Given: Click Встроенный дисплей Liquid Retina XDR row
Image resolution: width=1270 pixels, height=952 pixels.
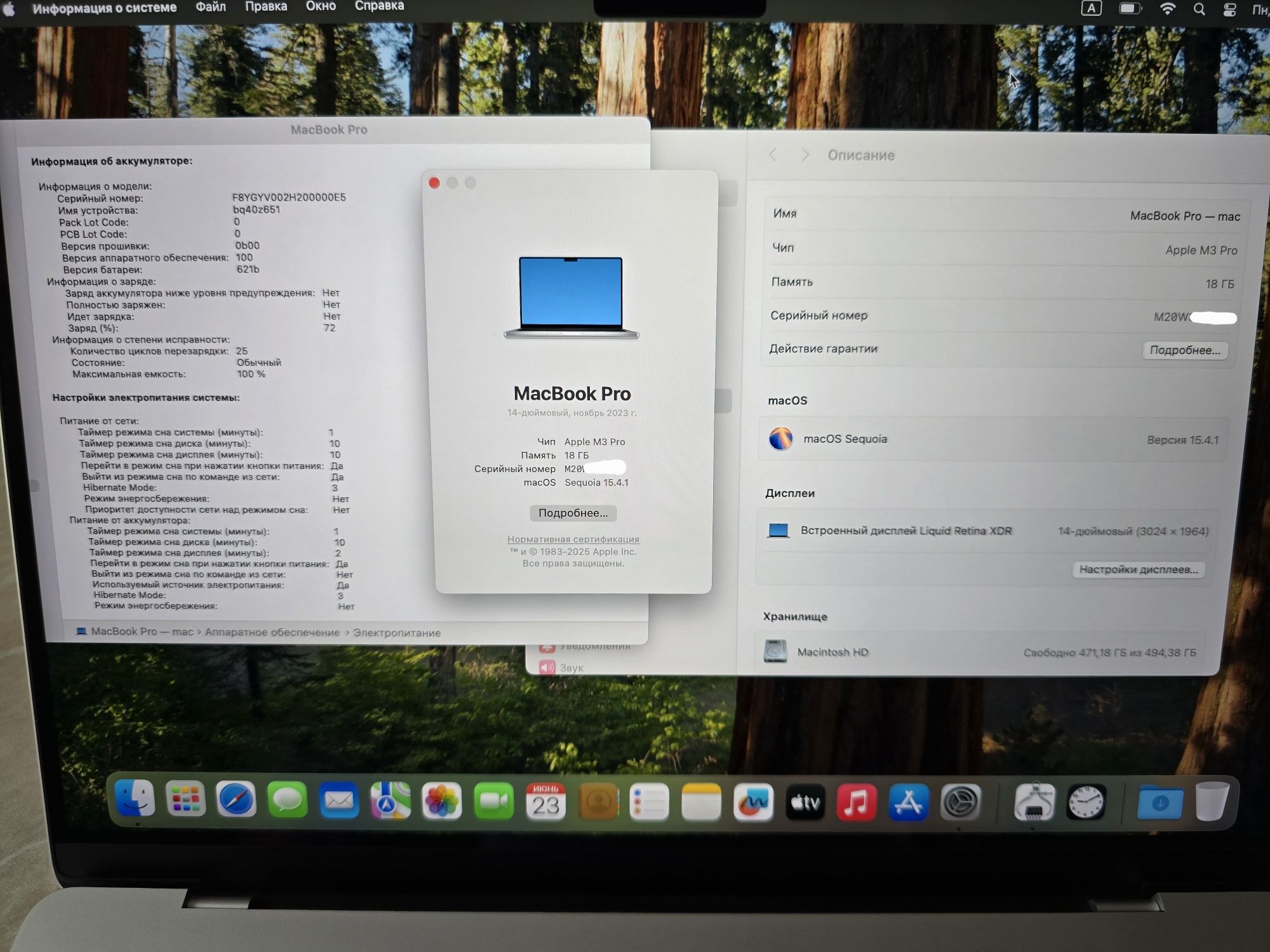Looking at the screenshot, I should tap(989, 531).
